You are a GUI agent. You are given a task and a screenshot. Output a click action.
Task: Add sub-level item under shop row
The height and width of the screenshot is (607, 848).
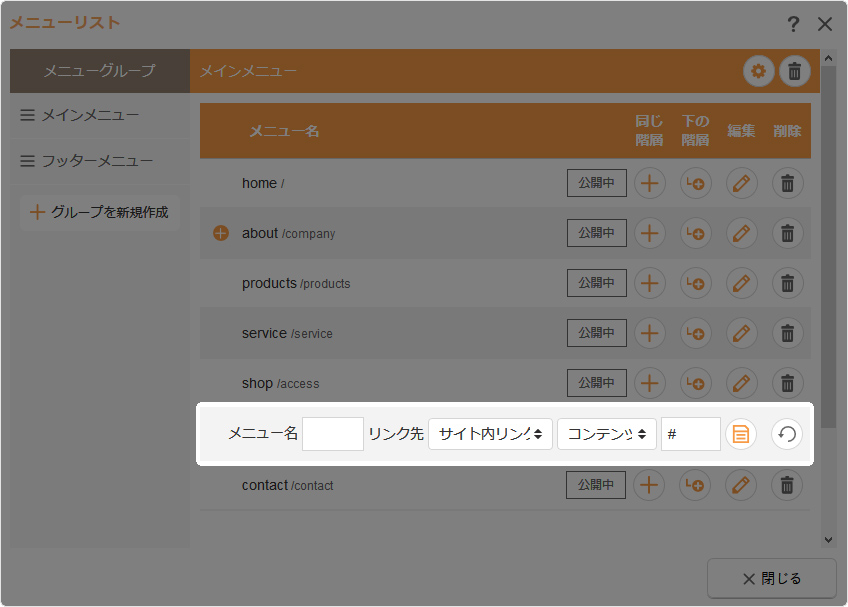click(x=695, y=383)
